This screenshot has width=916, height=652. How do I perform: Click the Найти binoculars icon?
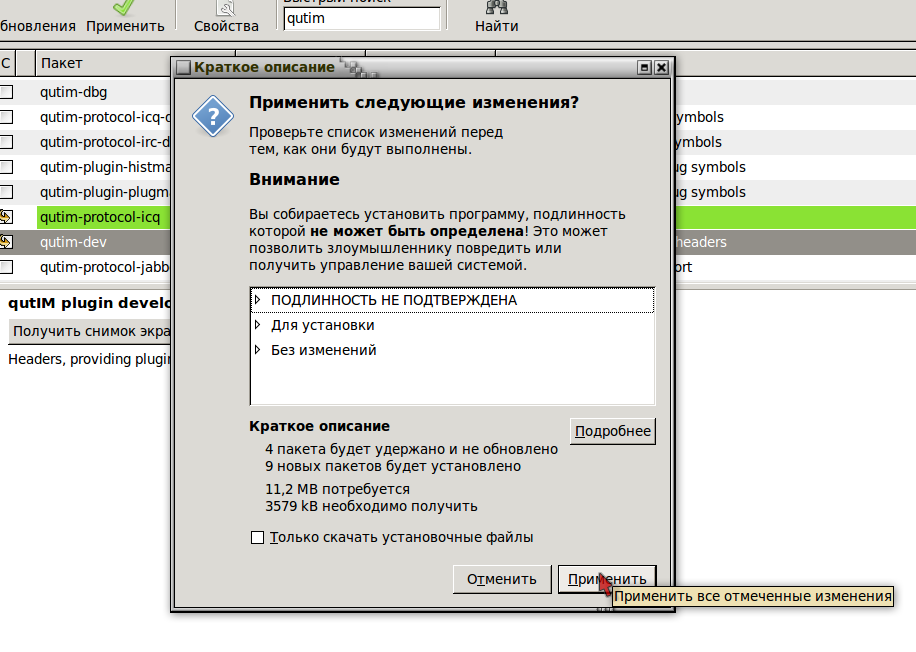[496, 8]
